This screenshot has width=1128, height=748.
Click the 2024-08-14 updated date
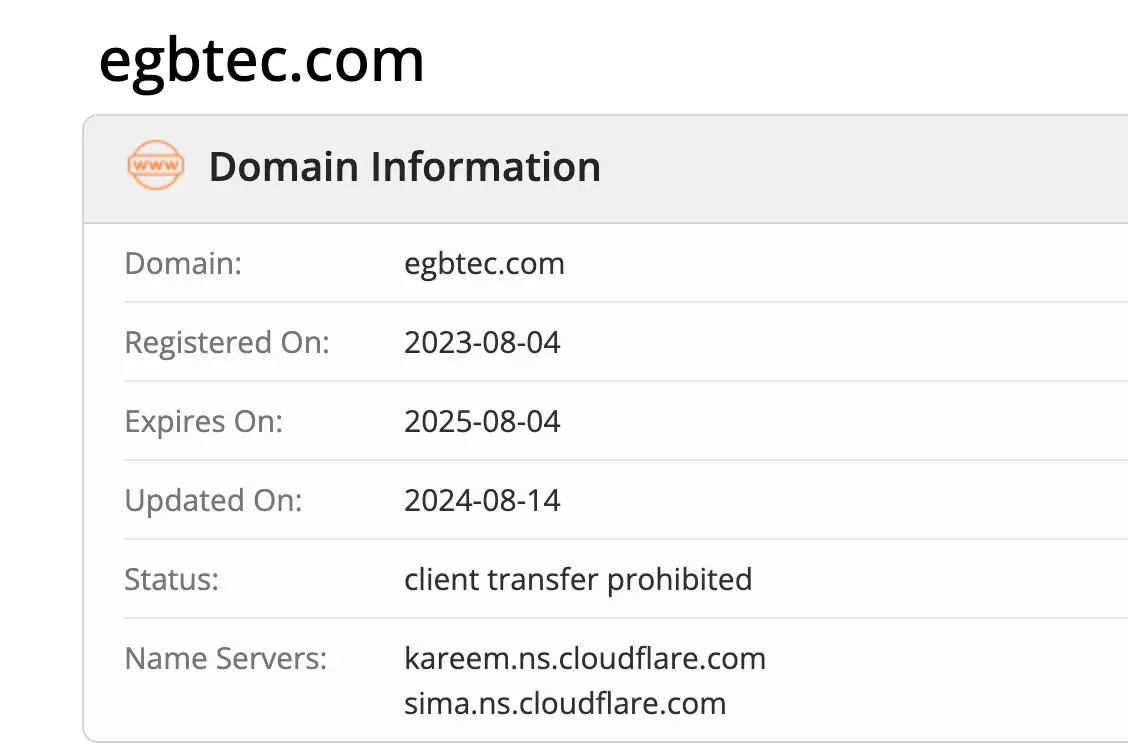(482, 500)
